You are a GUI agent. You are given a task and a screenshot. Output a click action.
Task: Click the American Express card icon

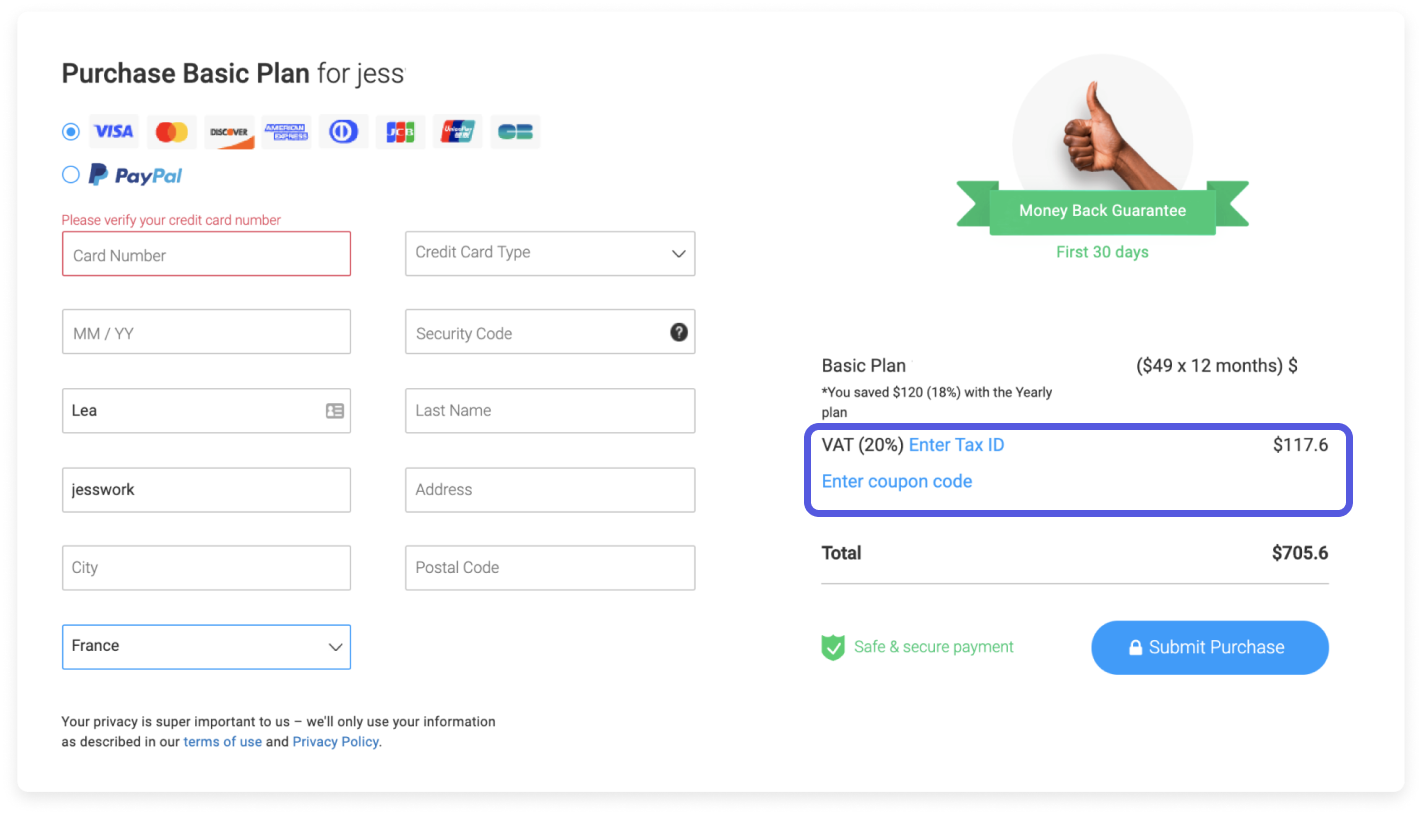click(x=286, y=132)
